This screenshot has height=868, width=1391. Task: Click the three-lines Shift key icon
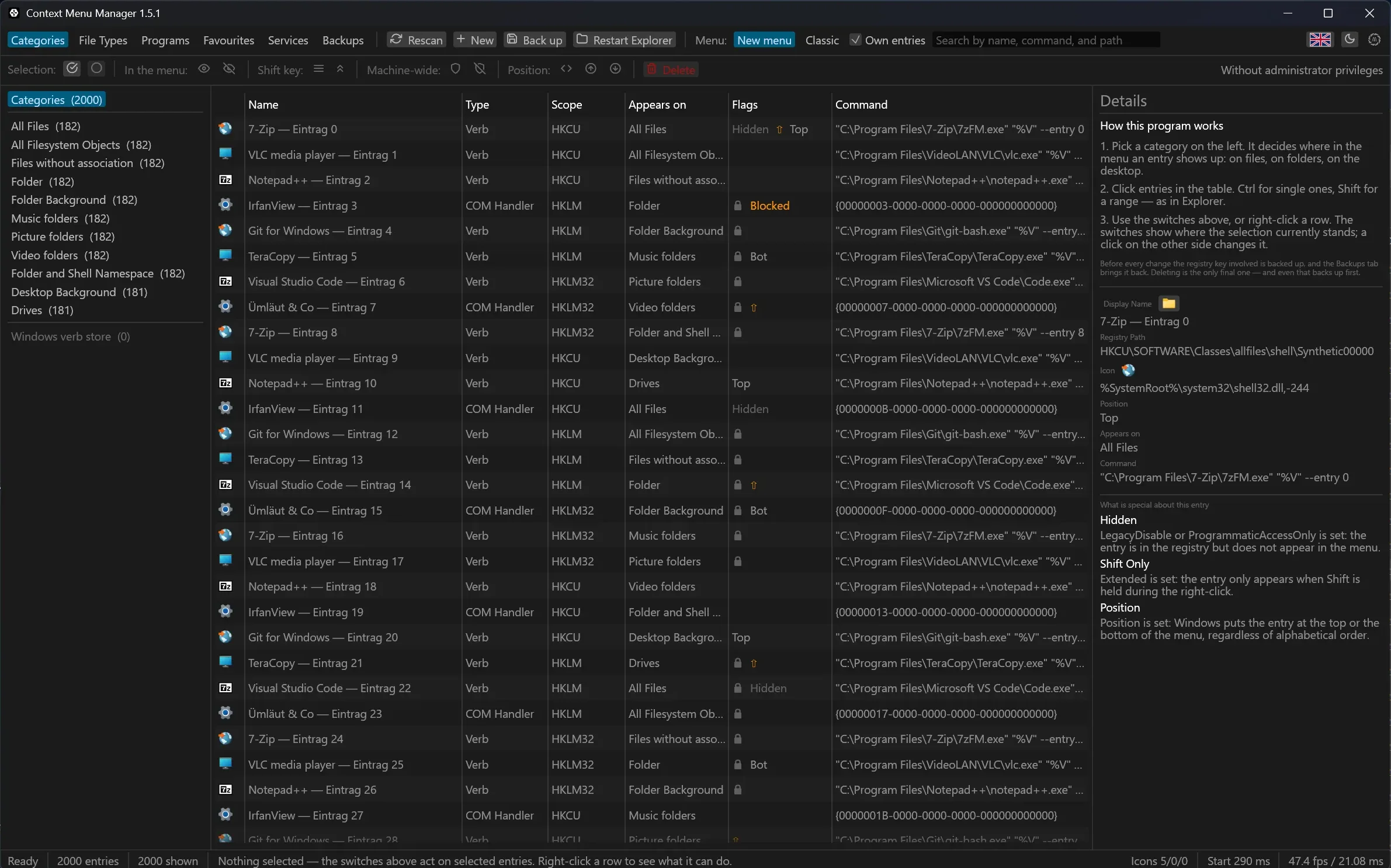tap(318, 69)
